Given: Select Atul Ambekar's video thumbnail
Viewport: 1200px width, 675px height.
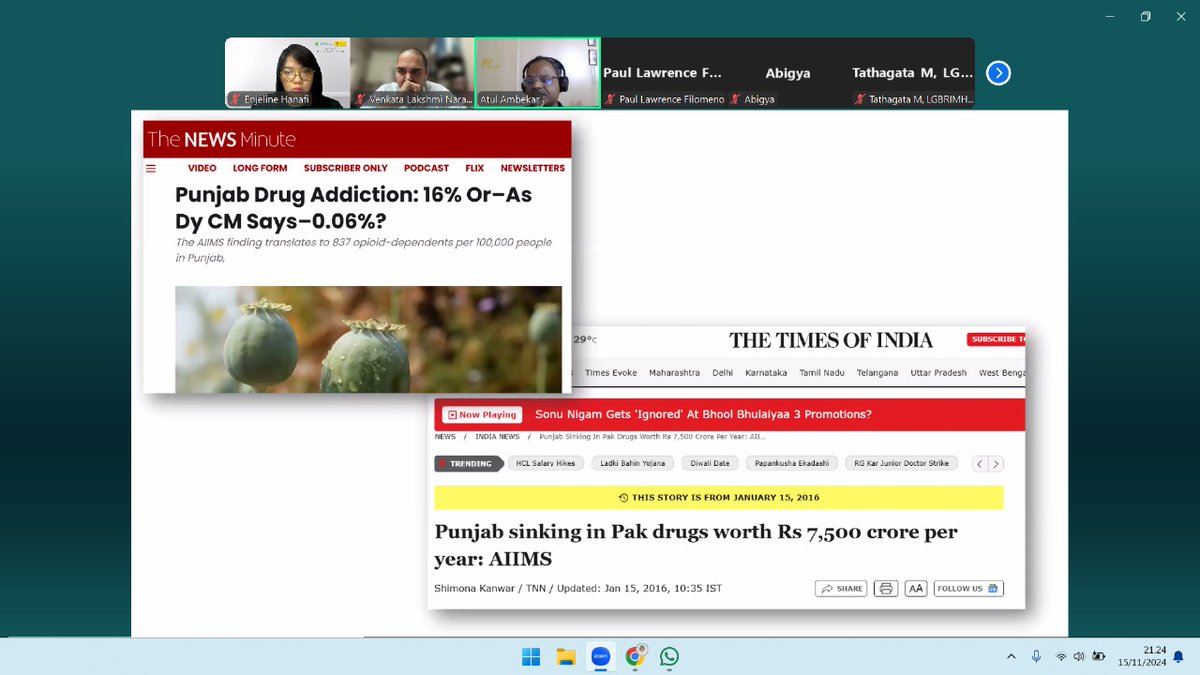Looking at the screenshot, I should (537, 73).
